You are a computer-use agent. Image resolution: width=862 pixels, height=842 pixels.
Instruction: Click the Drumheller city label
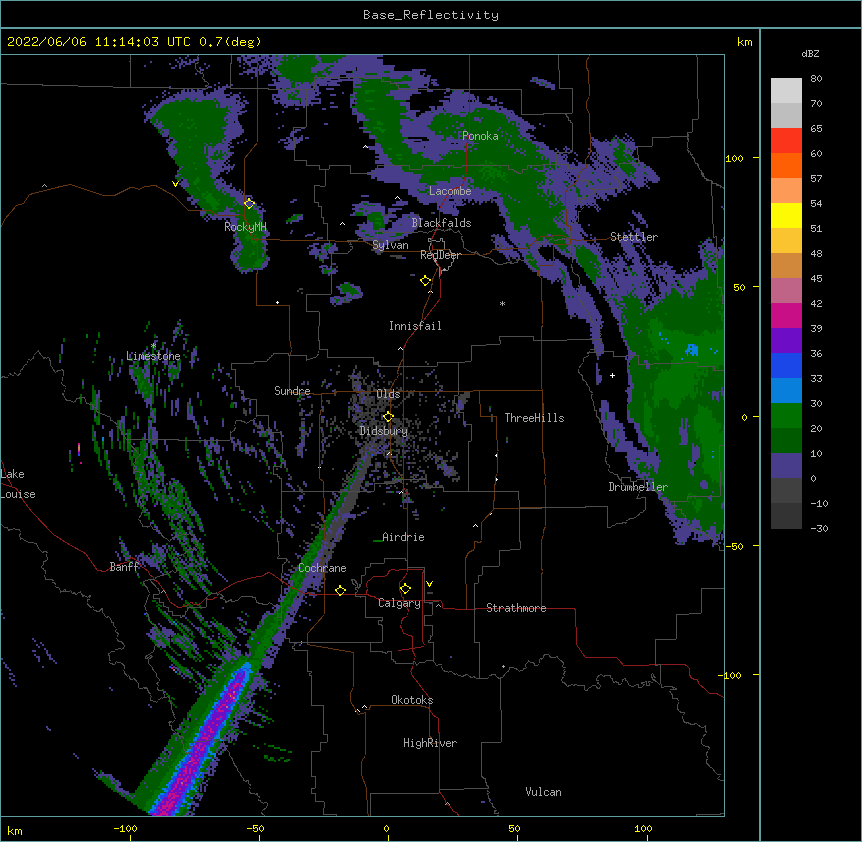pyautogui.click(x=638, y=487)
